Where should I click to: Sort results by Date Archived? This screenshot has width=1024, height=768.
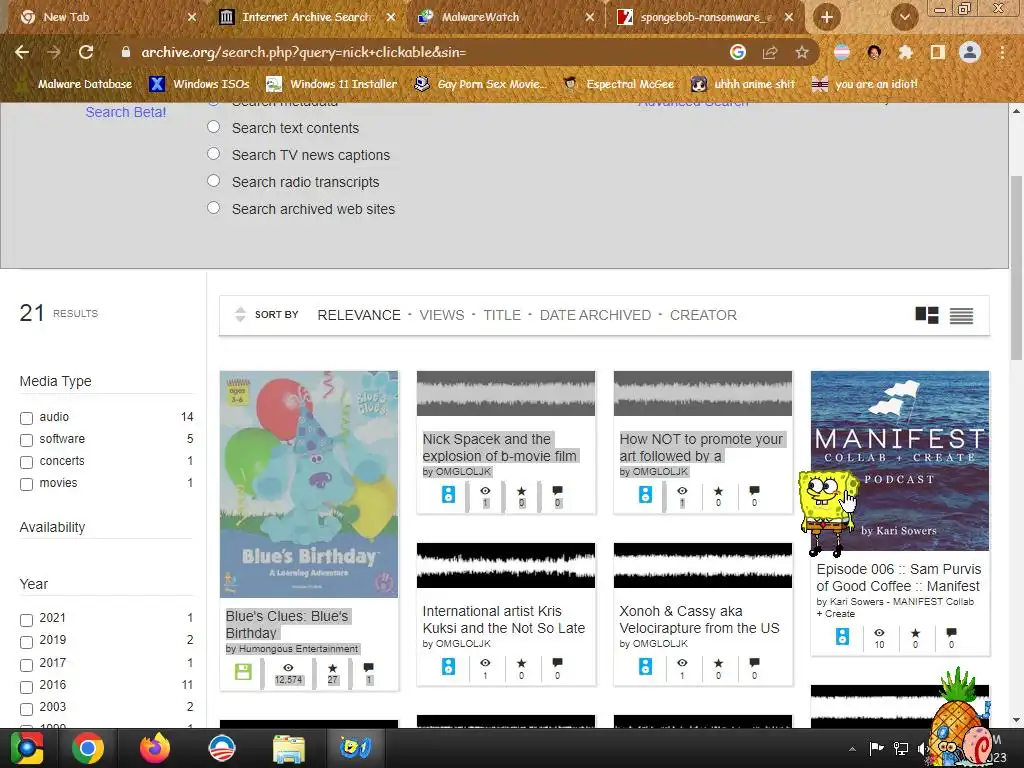[x=595, y=315]
